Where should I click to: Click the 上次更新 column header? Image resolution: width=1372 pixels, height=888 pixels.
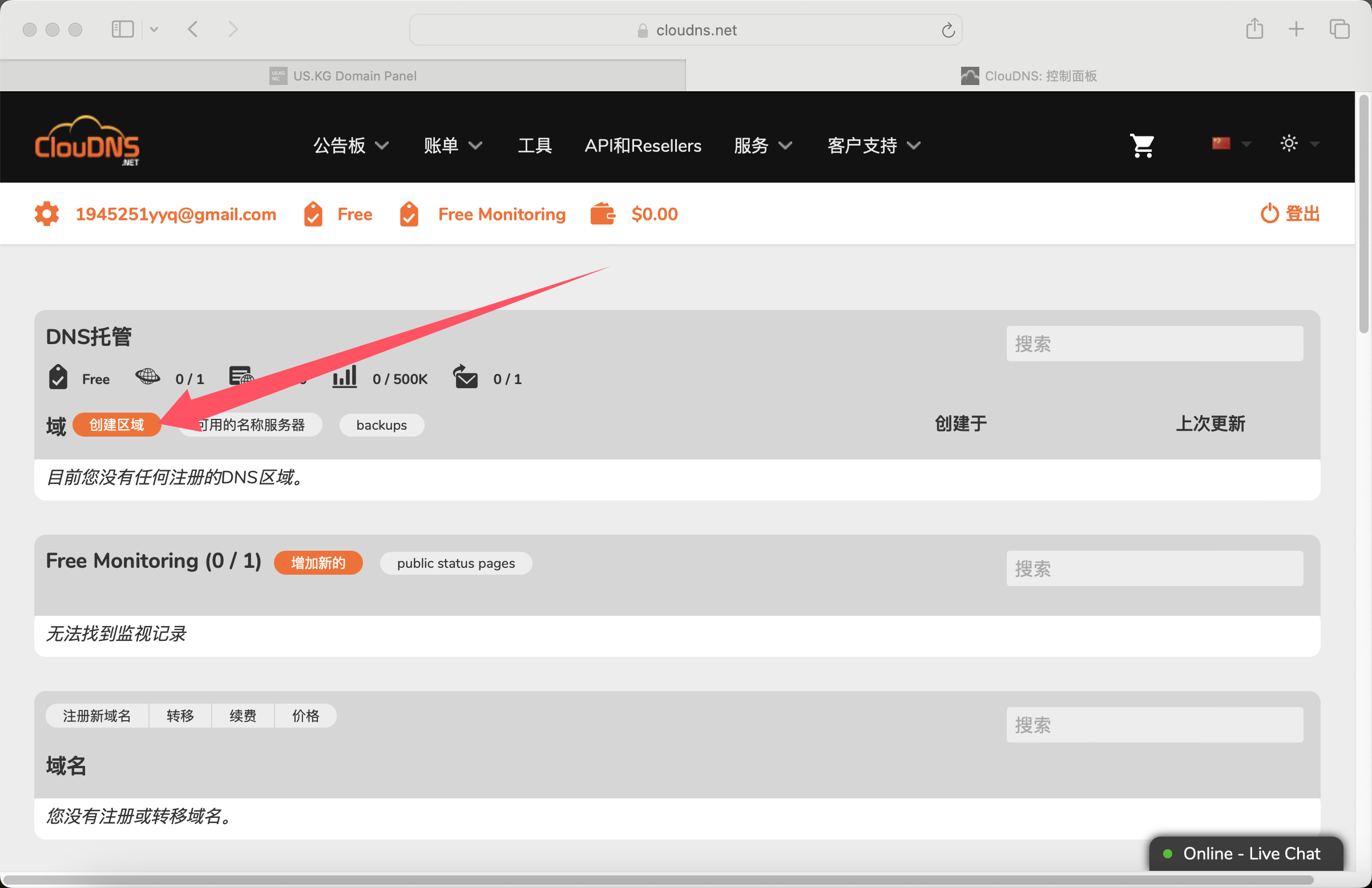click(1210, 424)
